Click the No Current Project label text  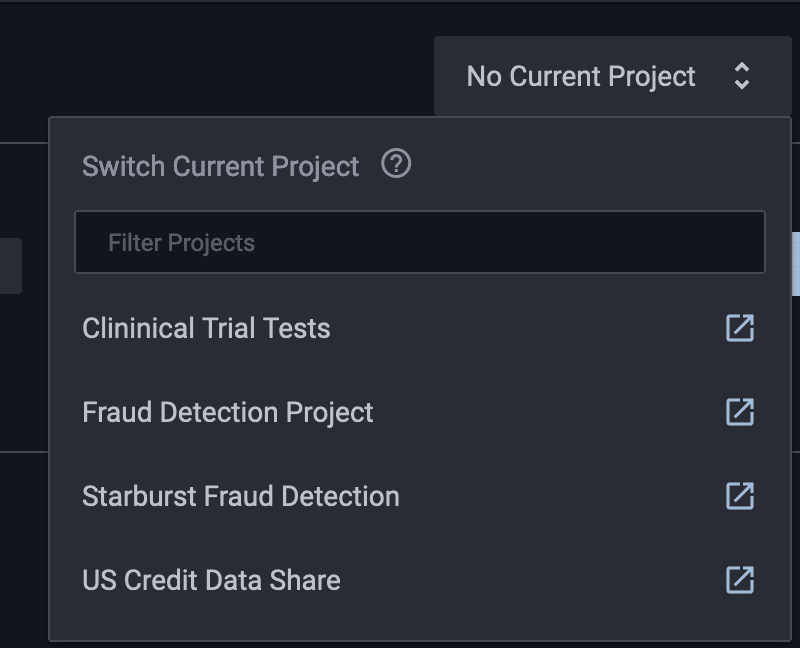pos(581,77)
